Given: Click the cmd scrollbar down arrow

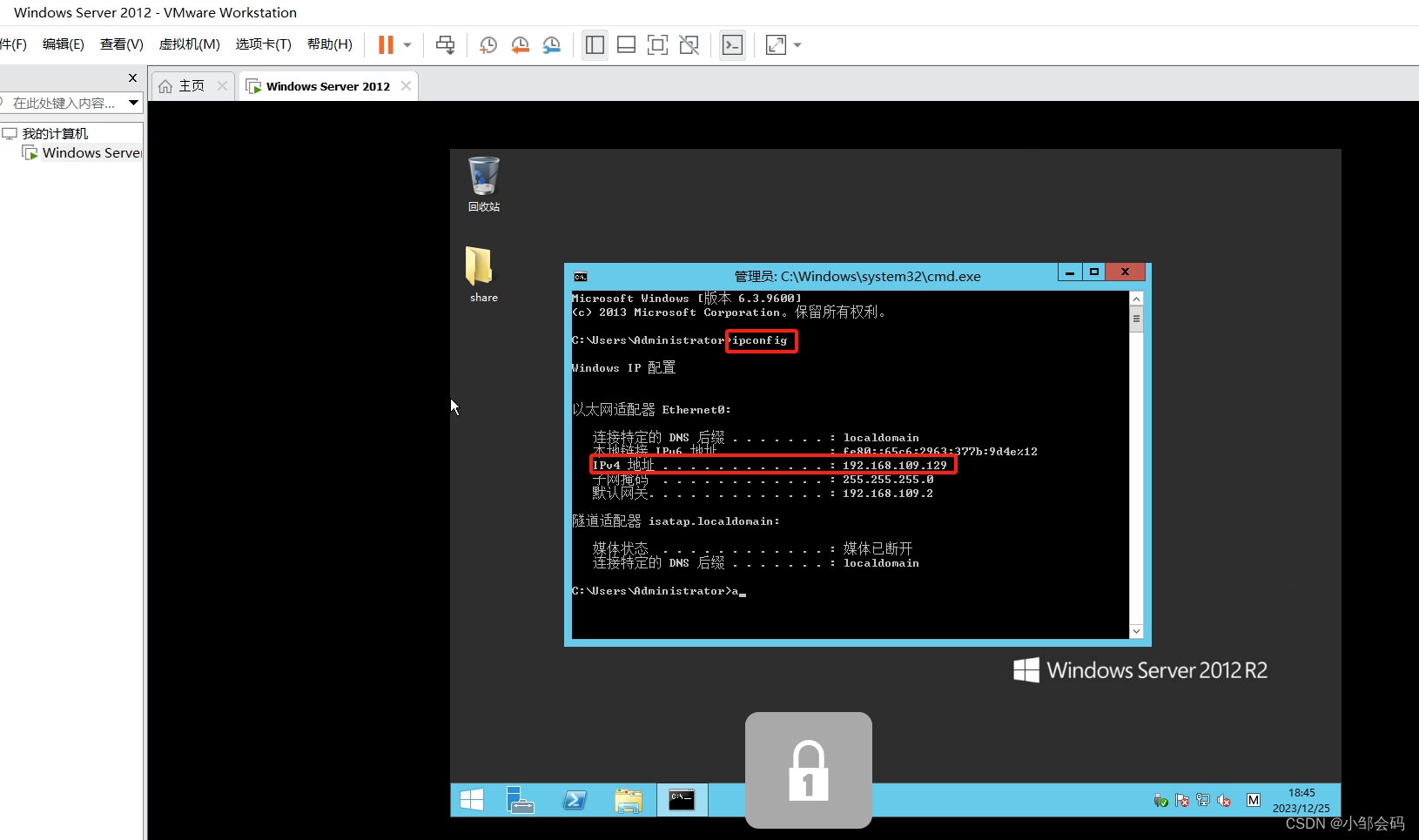Looking at the screenshot, I should [1136, 631].
